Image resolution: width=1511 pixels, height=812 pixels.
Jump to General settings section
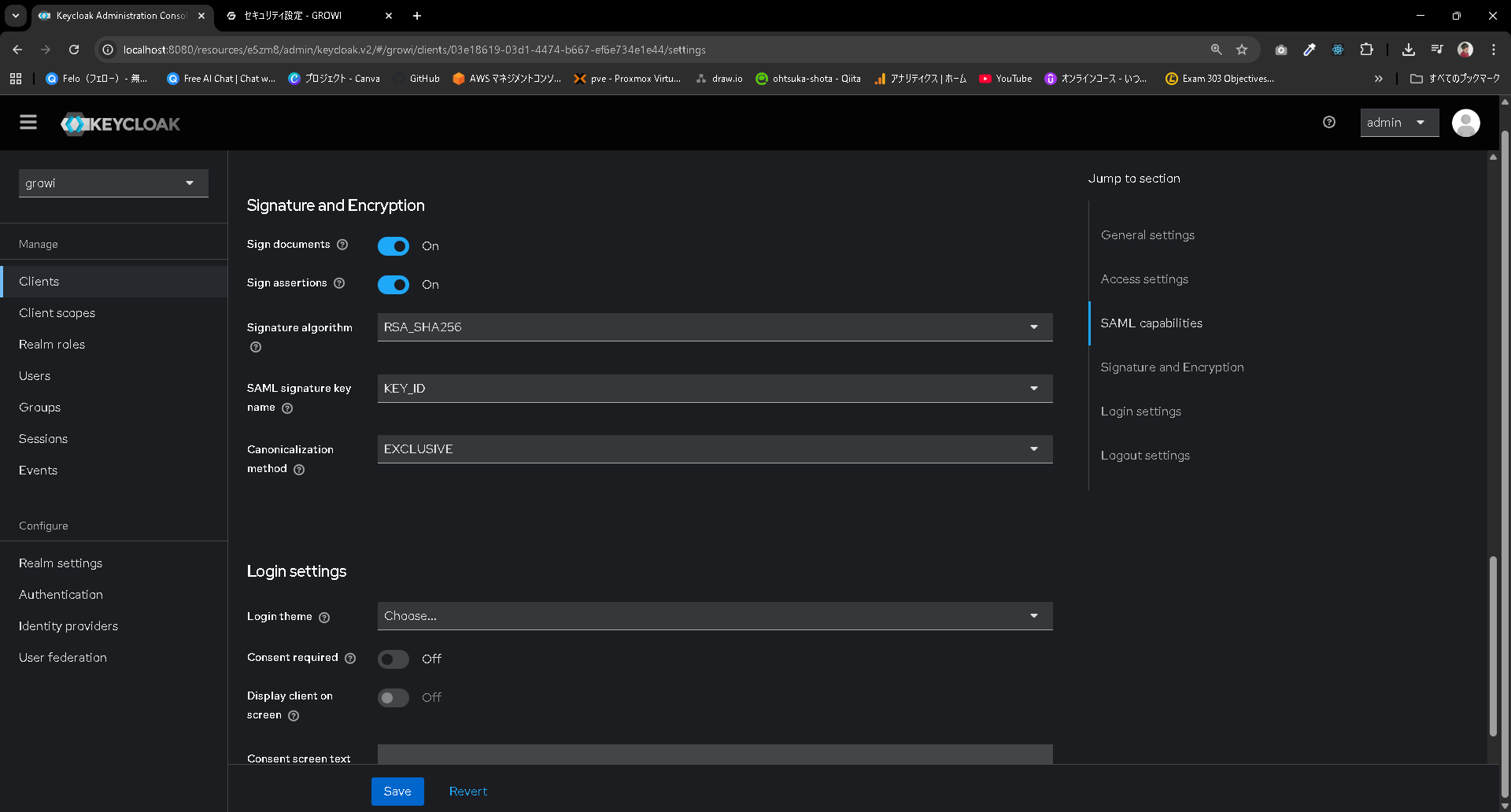tap(1147, 235)
